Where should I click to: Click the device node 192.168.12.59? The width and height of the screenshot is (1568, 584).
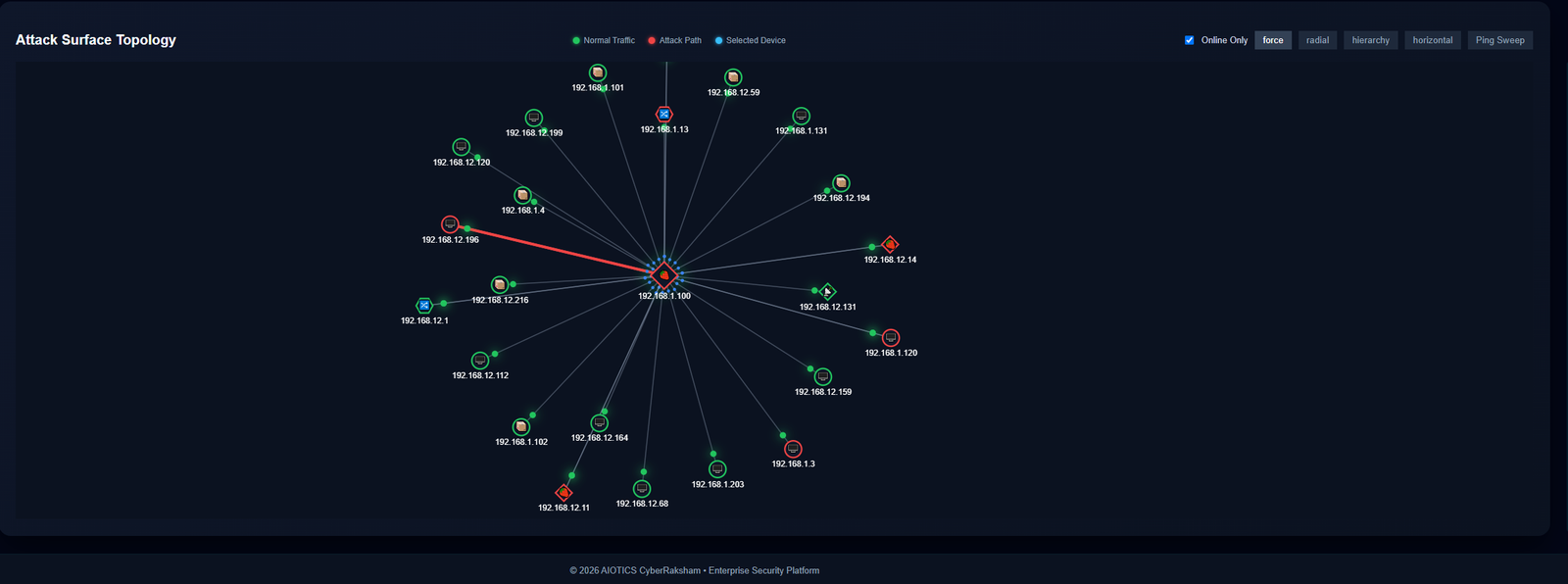pos(733,77)
